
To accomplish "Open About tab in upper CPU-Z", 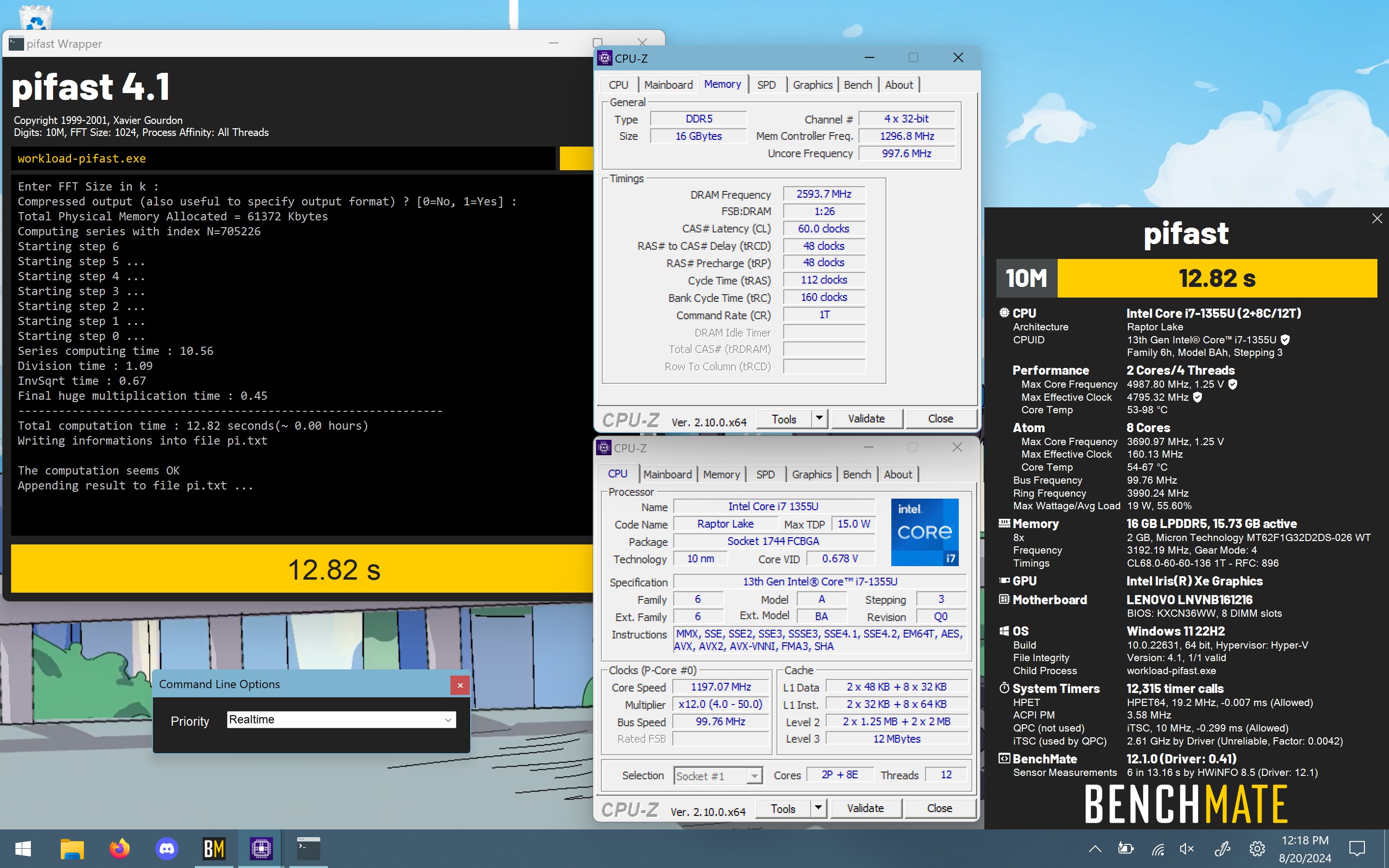I will pyautogui.click(x=899, y=85).
